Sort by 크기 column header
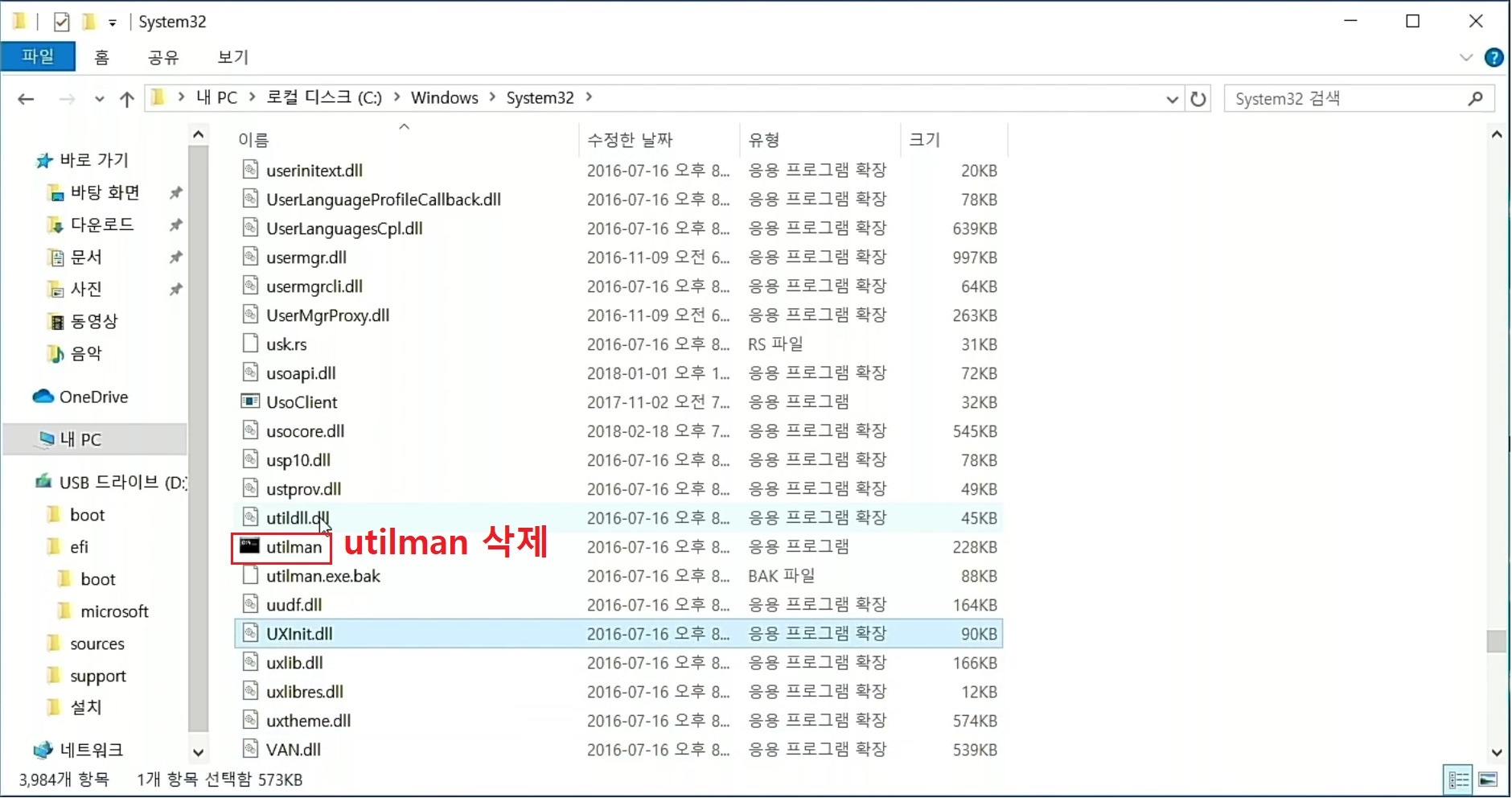Image resolution: width=1512 pixels, height=798 pixels. tap(925, 140)
